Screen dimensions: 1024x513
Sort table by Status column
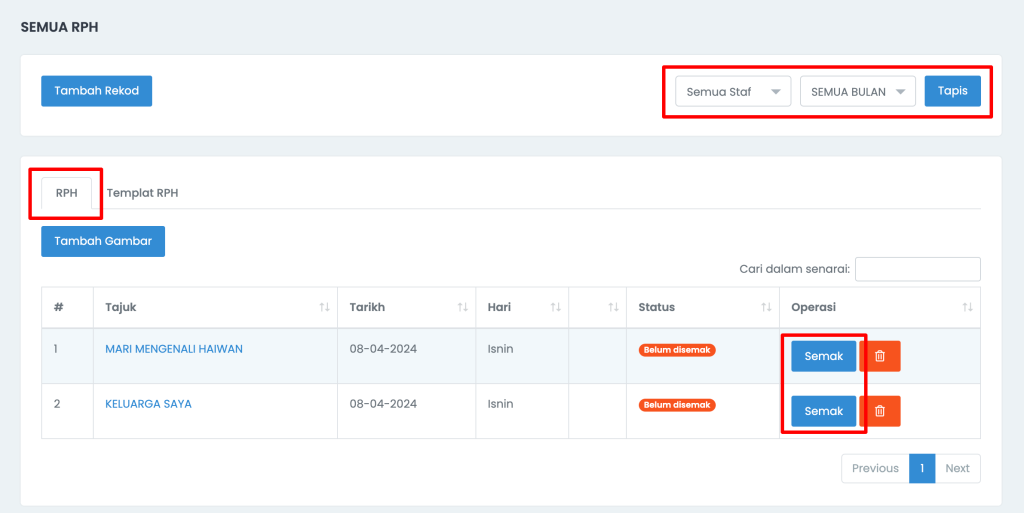pos(766,307)
